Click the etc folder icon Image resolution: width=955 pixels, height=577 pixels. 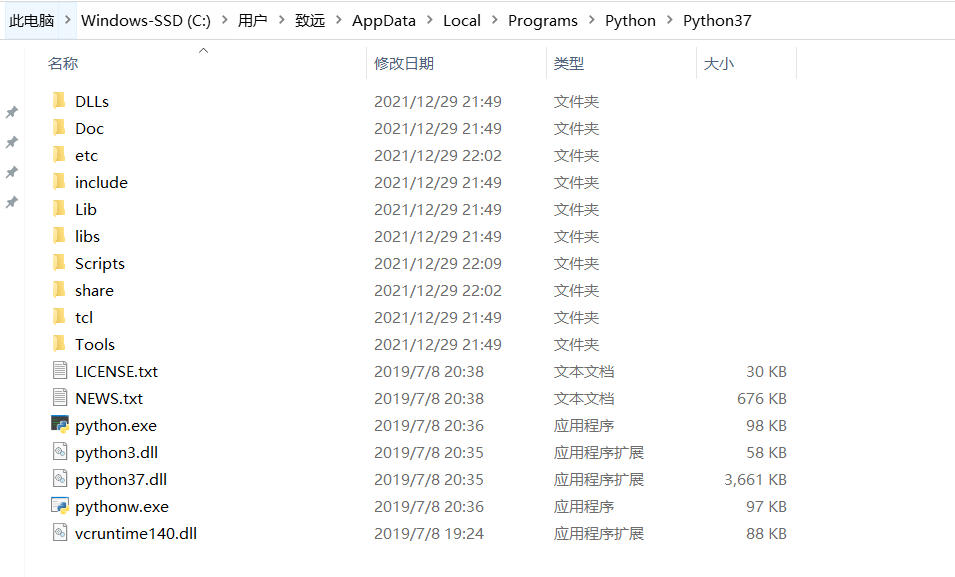coord(59,155)
